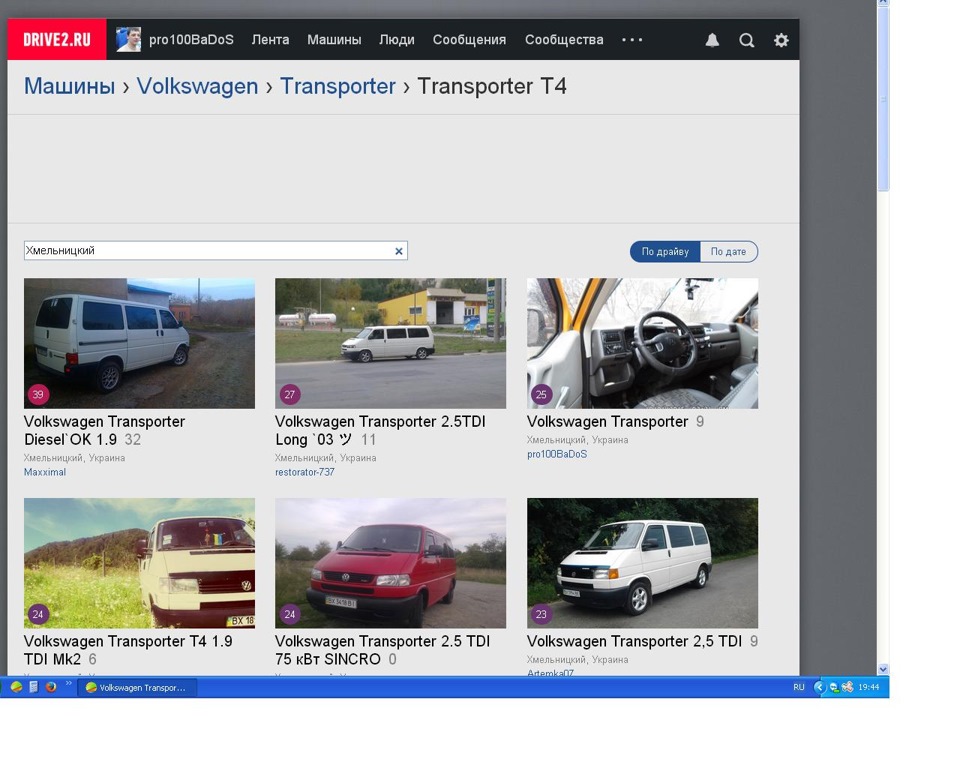Open the pro100BaDoS Volkswagen Transporter car title
Image resolution: width=960 pixels, height=768 pixels.
[607, 422]
